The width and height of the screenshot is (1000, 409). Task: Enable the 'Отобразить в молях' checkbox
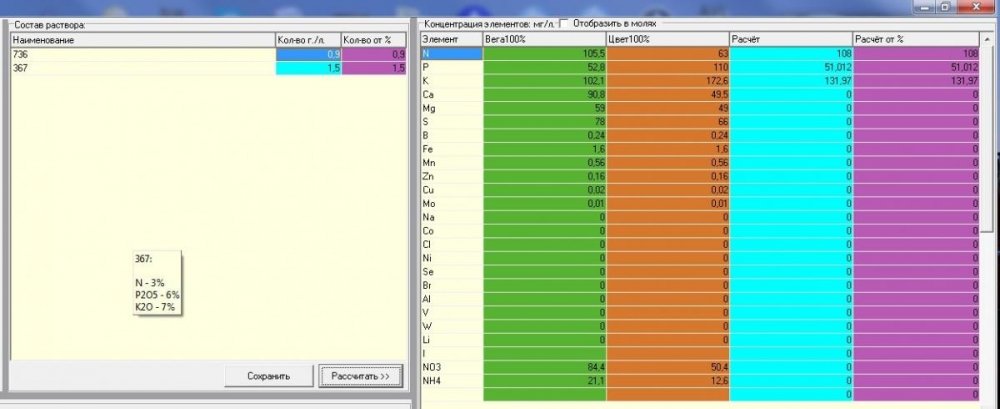(564, 24)
